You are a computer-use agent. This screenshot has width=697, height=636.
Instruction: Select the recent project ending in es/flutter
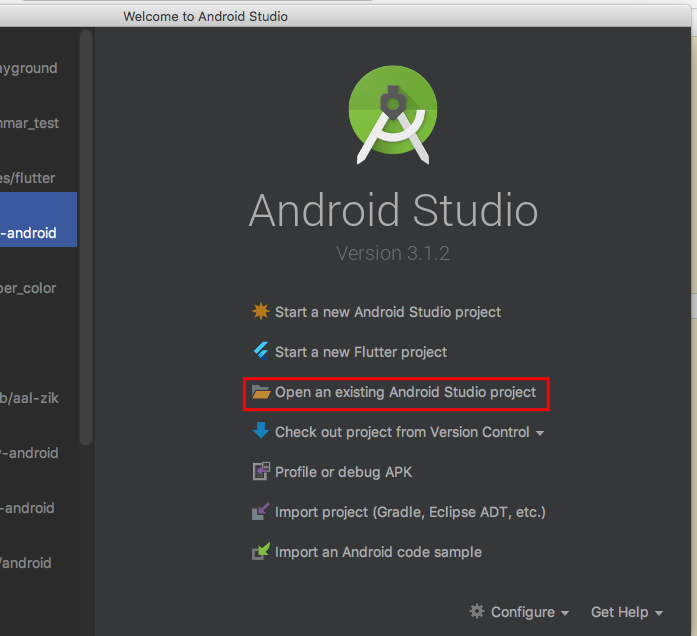(x=28, y=178)
